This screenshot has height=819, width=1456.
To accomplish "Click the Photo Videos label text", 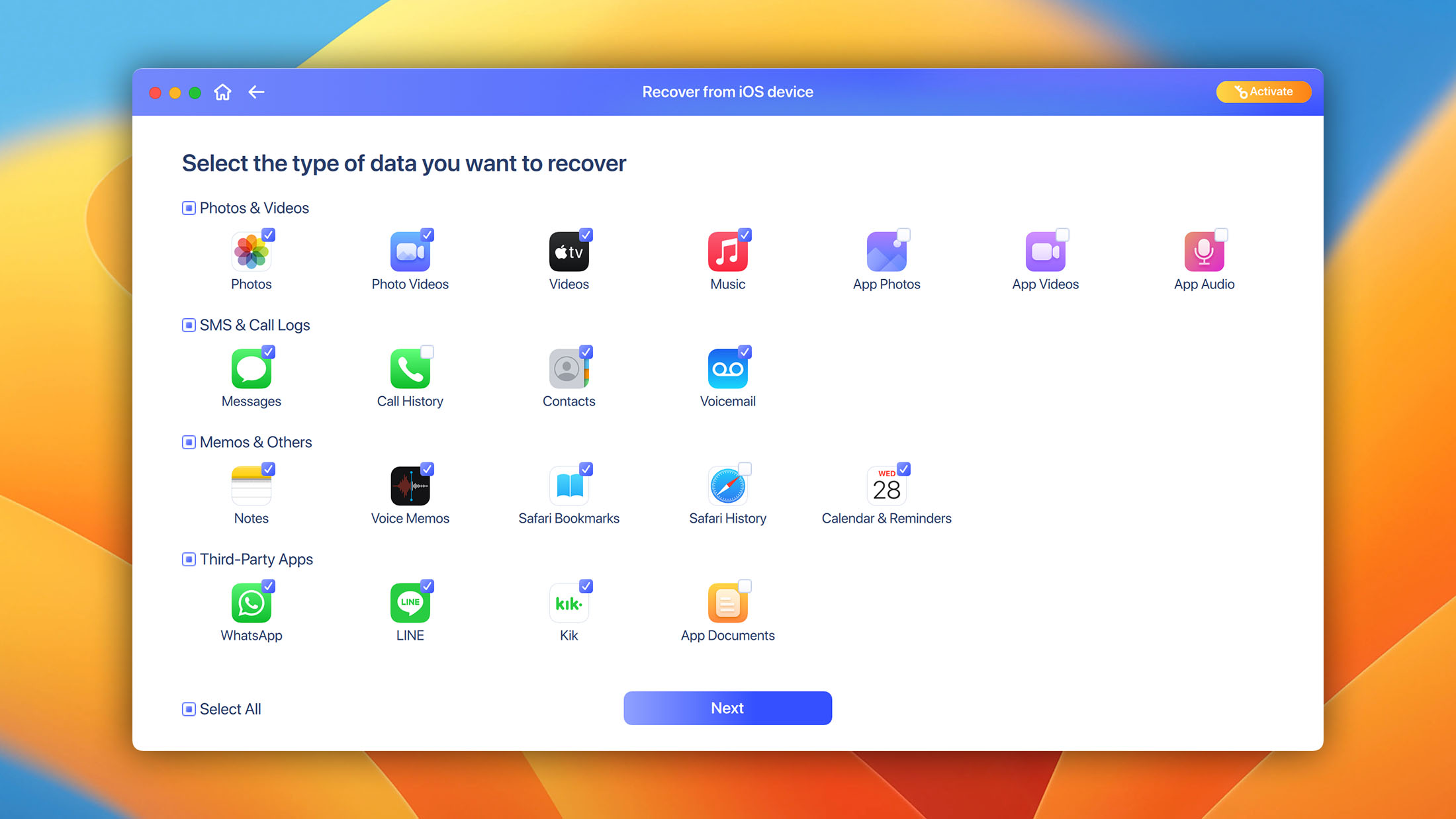I will [410, 284].
